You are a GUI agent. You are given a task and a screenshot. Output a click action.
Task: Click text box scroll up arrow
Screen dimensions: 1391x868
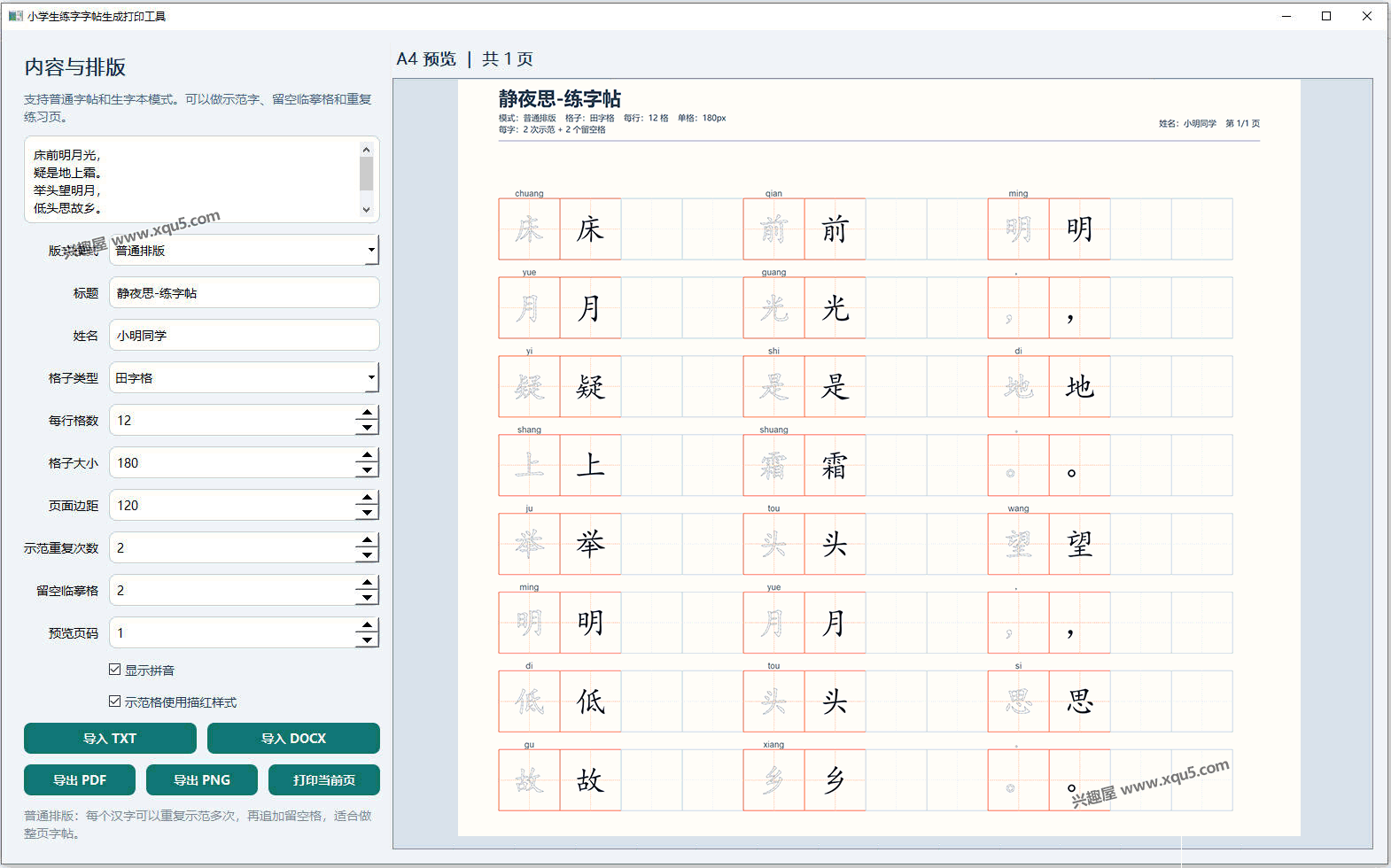point(366,150)
